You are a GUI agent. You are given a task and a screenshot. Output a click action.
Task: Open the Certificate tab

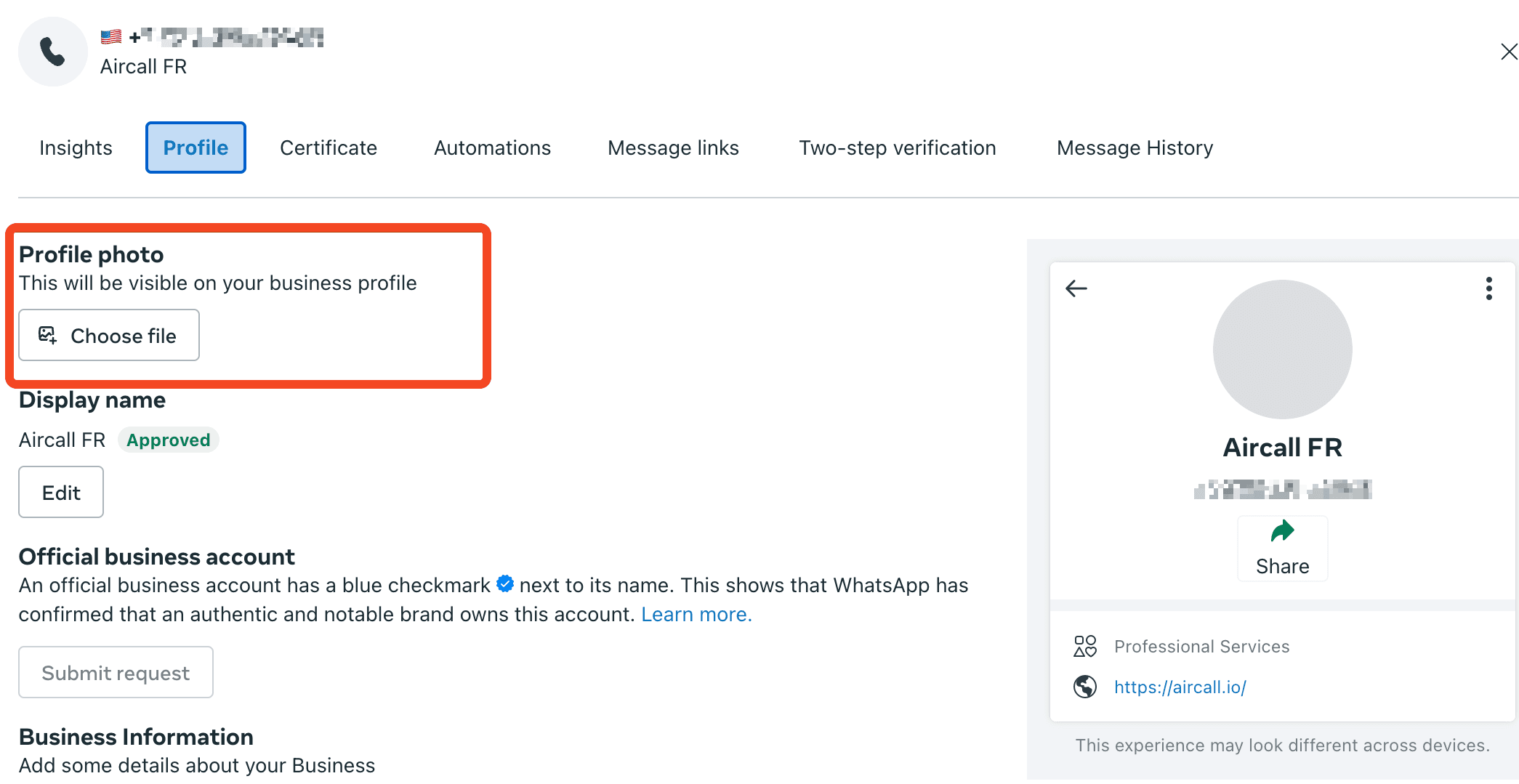click(329, 147)
